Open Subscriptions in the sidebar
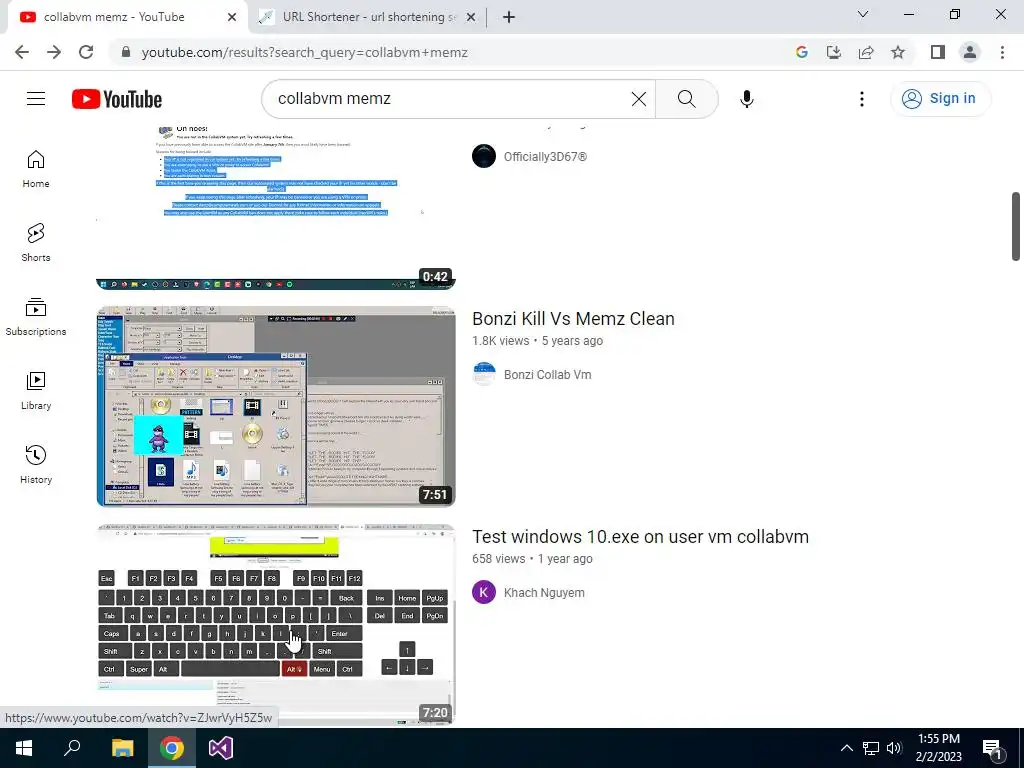The image size is (1024, 768). coord(36,316)
